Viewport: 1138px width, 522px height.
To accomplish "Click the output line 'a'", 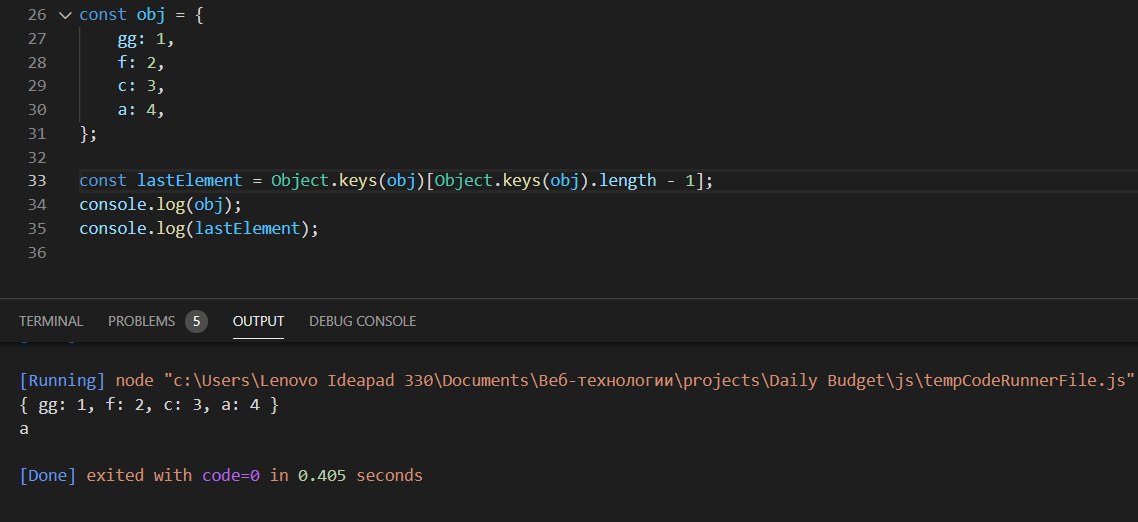I will pos(24,429).
